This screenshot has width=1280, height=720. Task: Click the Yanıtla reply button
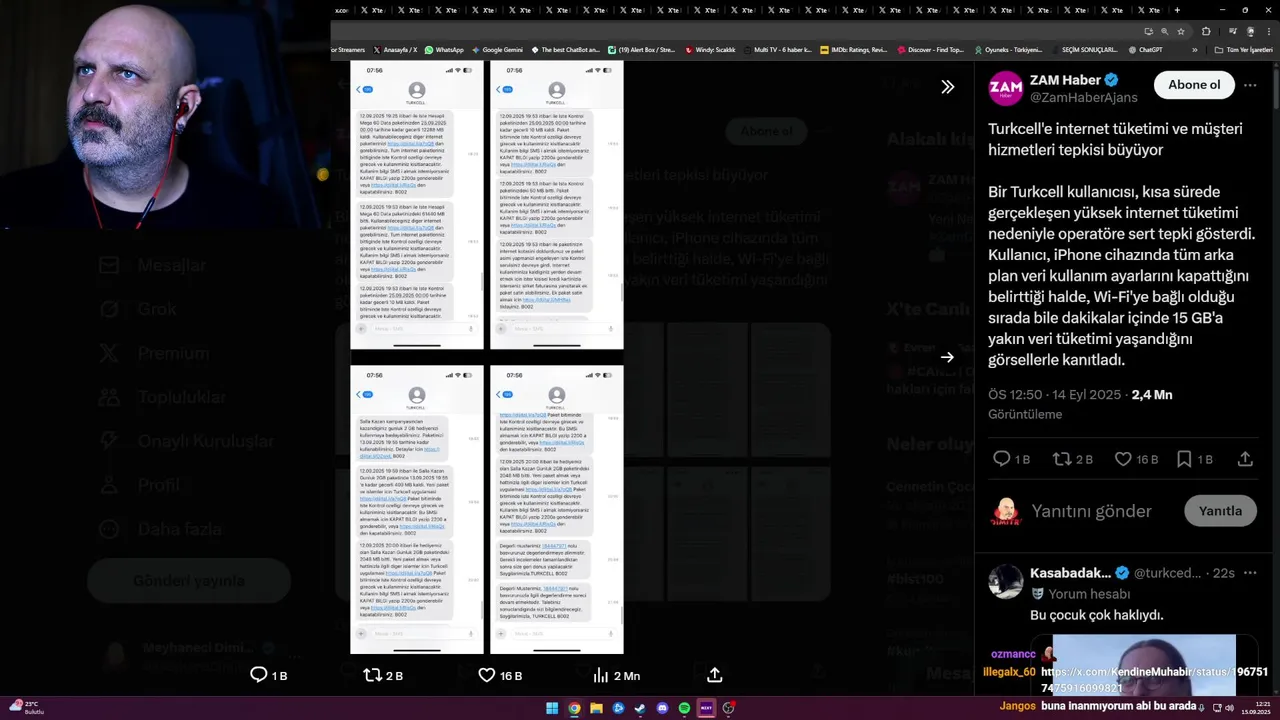[1220, 511]
